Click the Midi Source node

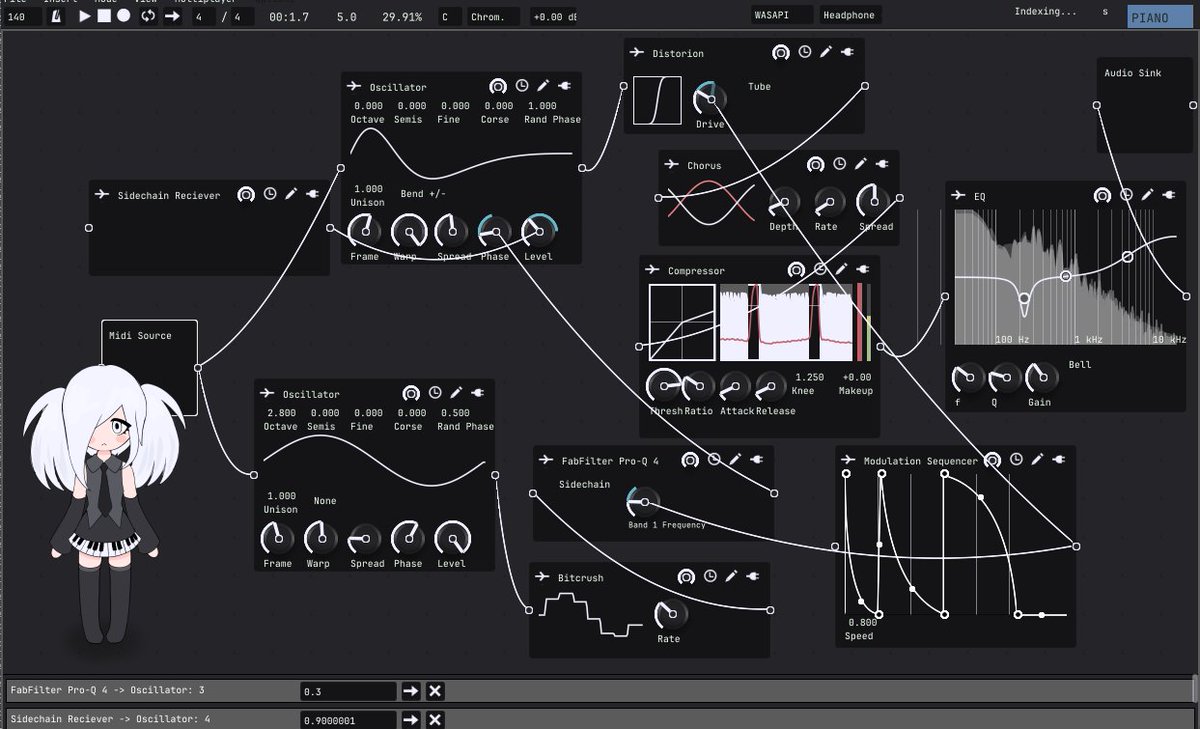[150, 368]
